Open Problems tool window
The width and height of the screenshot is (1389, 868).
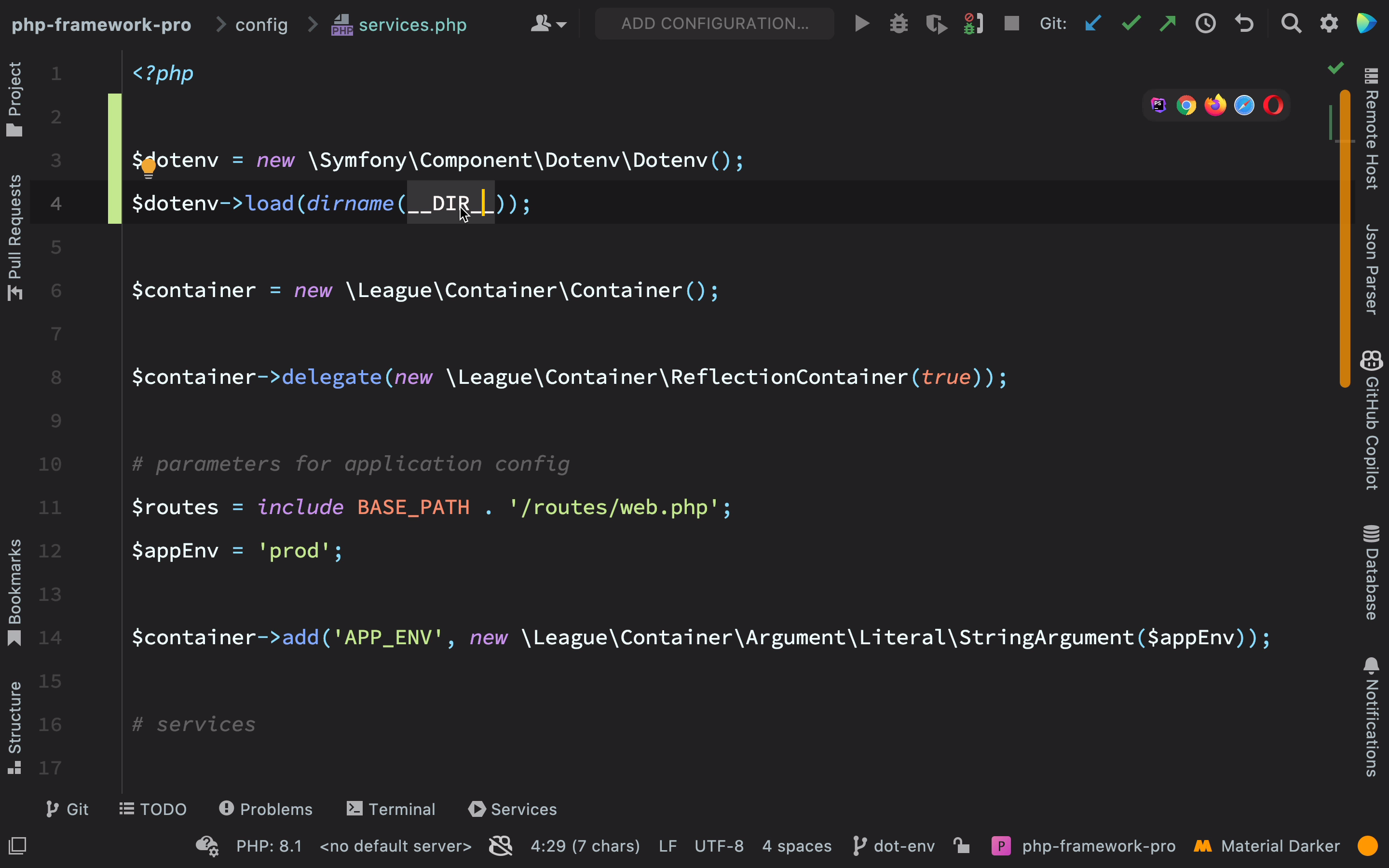pos(266,809)
